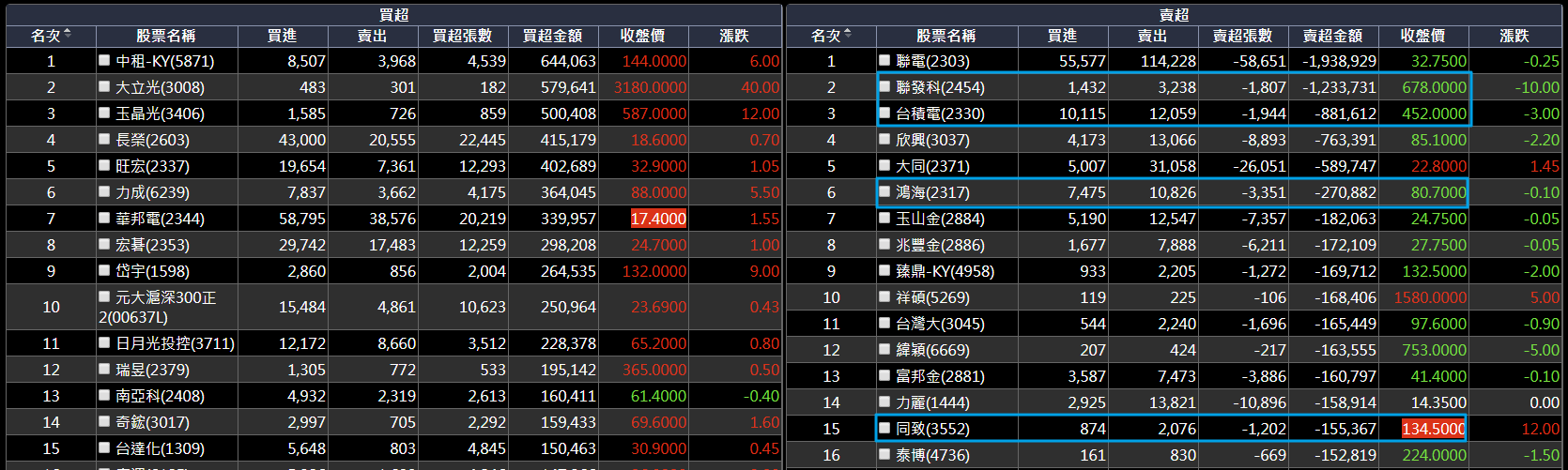Screen dimensions: 1568x470
Task: Sort by the 買超張數 column header
Action: (463, 36)
